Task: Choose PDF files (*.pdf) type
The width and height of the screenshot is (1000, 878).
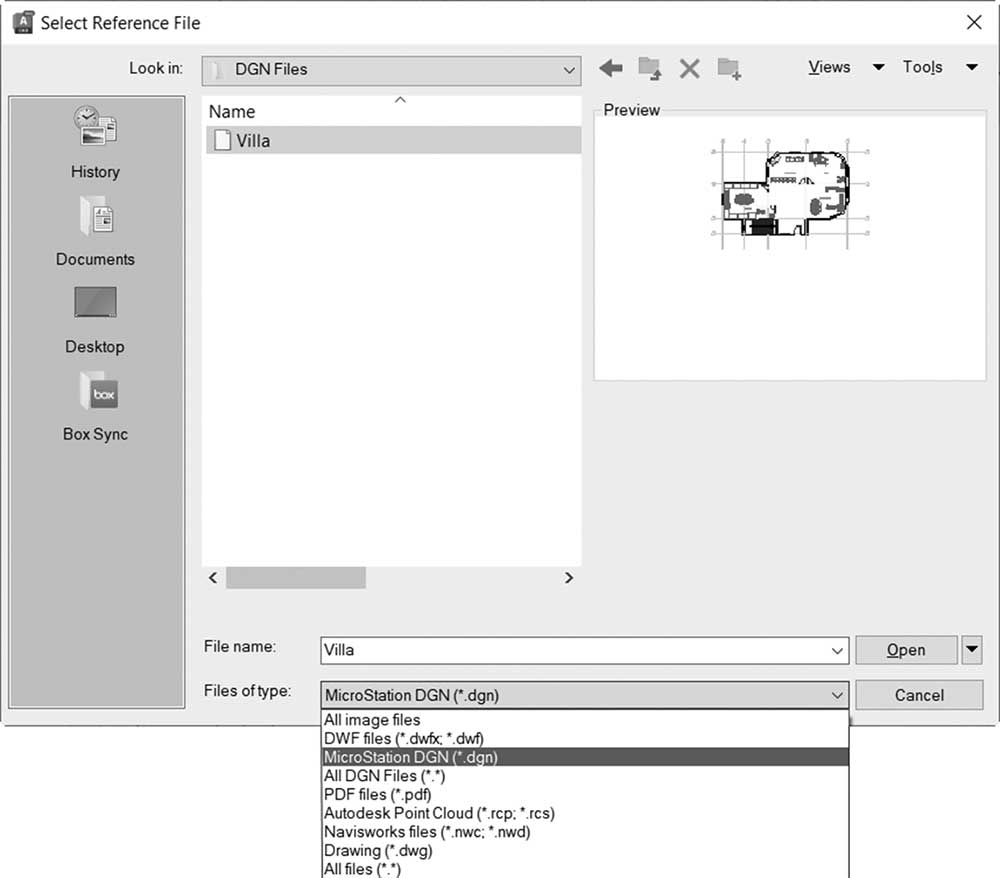Action: (585, 794)
